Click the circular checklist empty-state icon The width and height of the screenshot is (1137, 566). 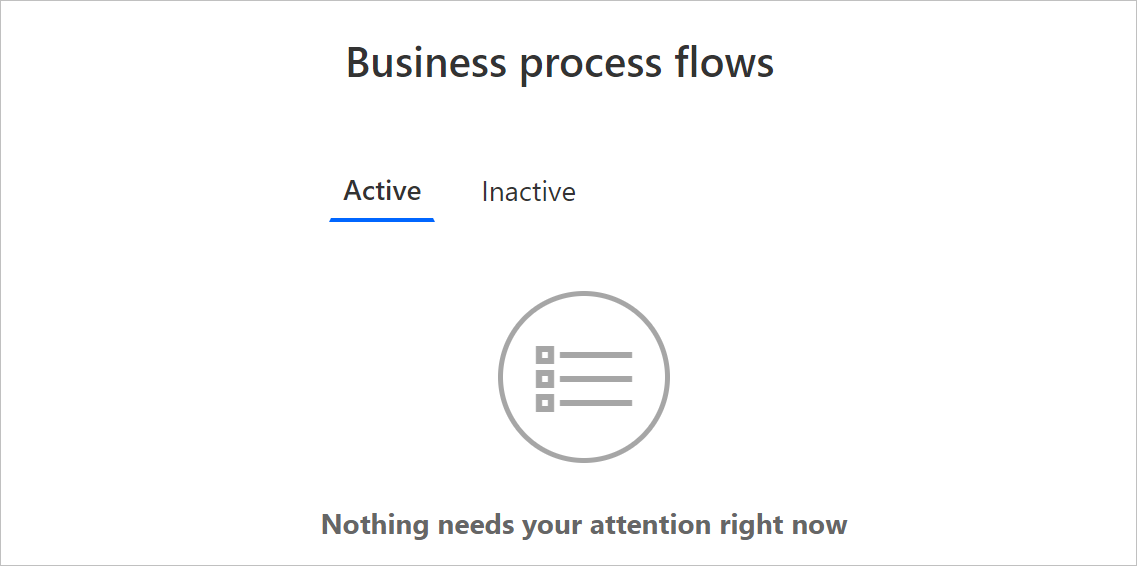coord(584,377)
